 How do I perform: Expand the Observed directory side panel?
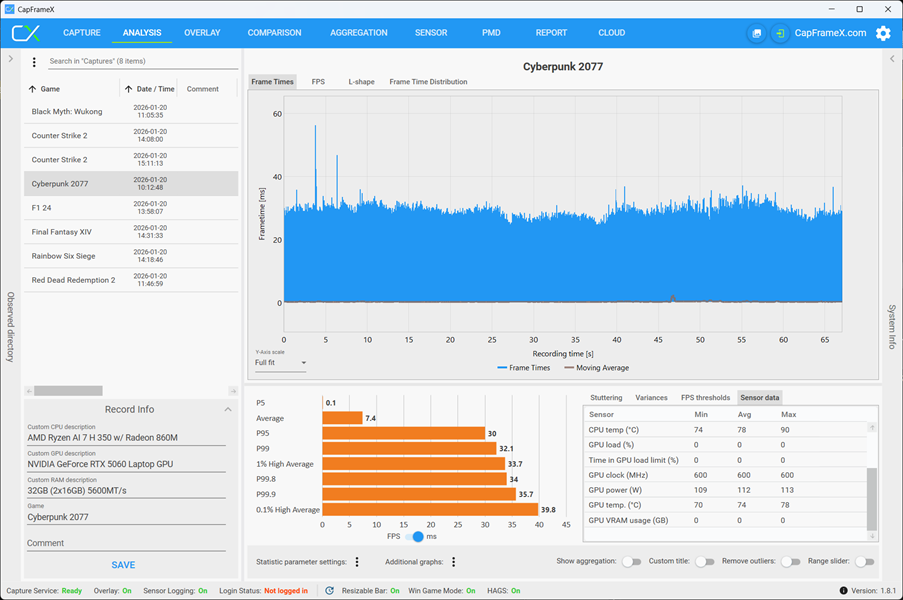pos(10,59)
